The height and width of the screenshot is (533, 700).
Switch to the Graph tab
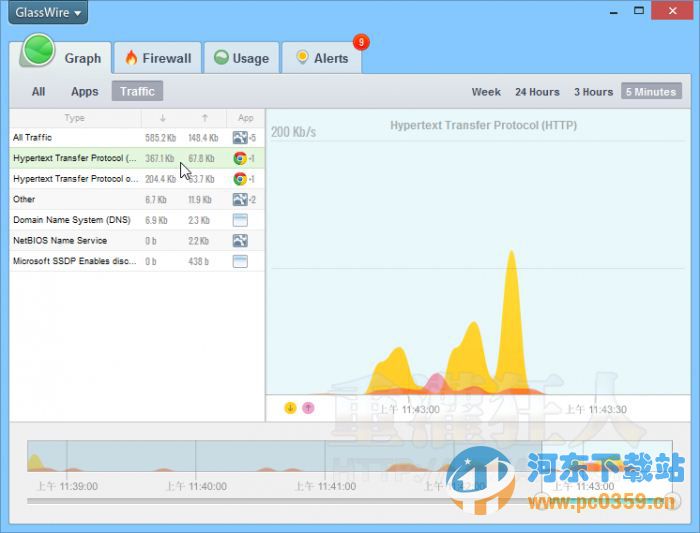coord(82,58)
